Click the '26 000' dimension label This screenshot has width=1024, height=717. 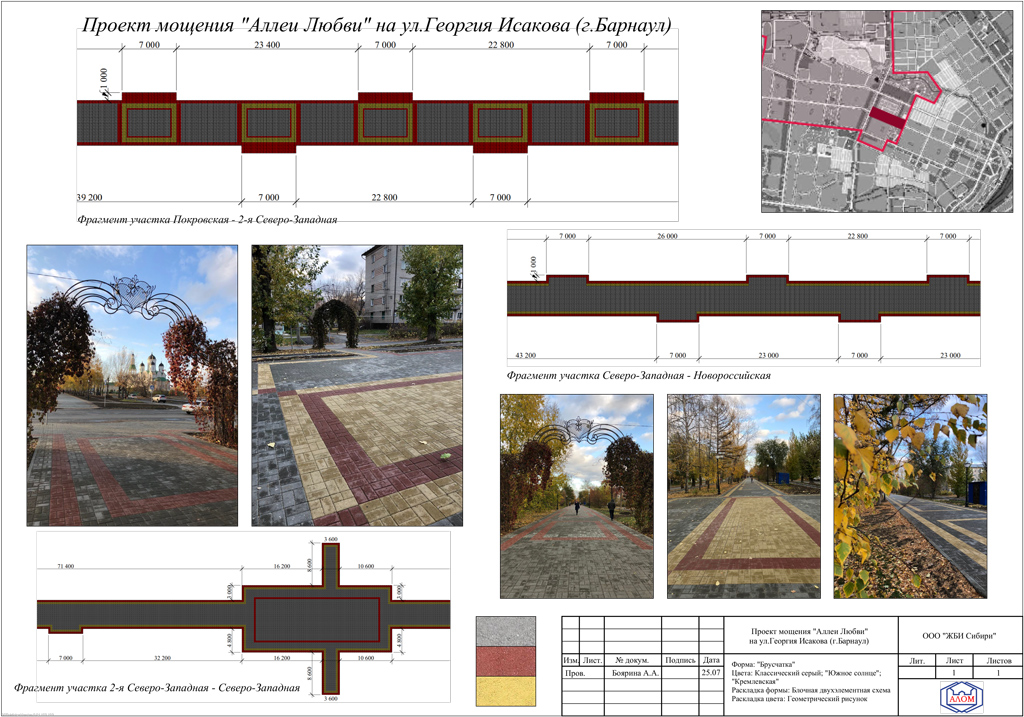click(x=667, y=236)
